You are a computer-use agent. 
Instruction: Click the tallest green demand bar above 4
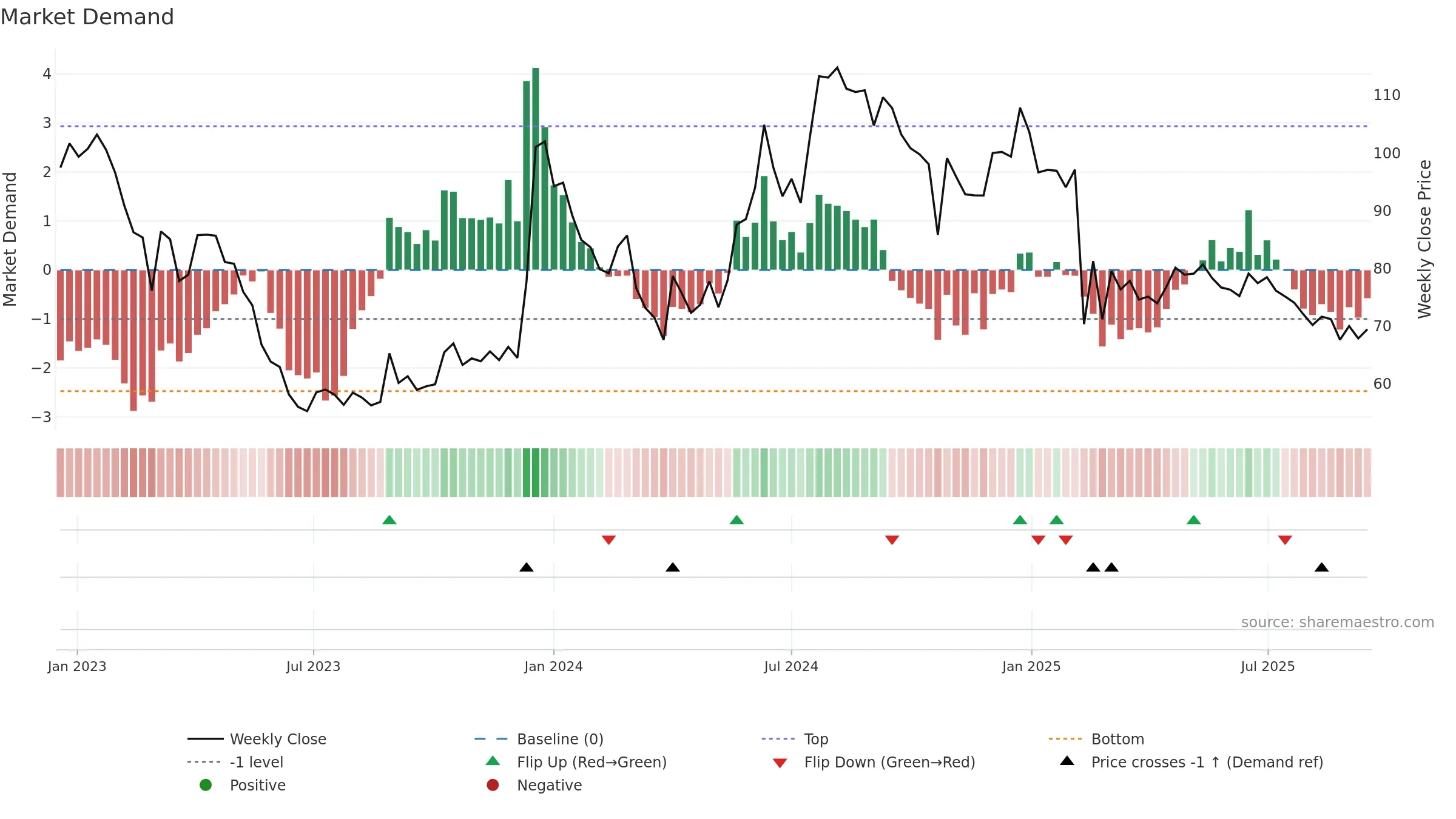click(536, 169)
